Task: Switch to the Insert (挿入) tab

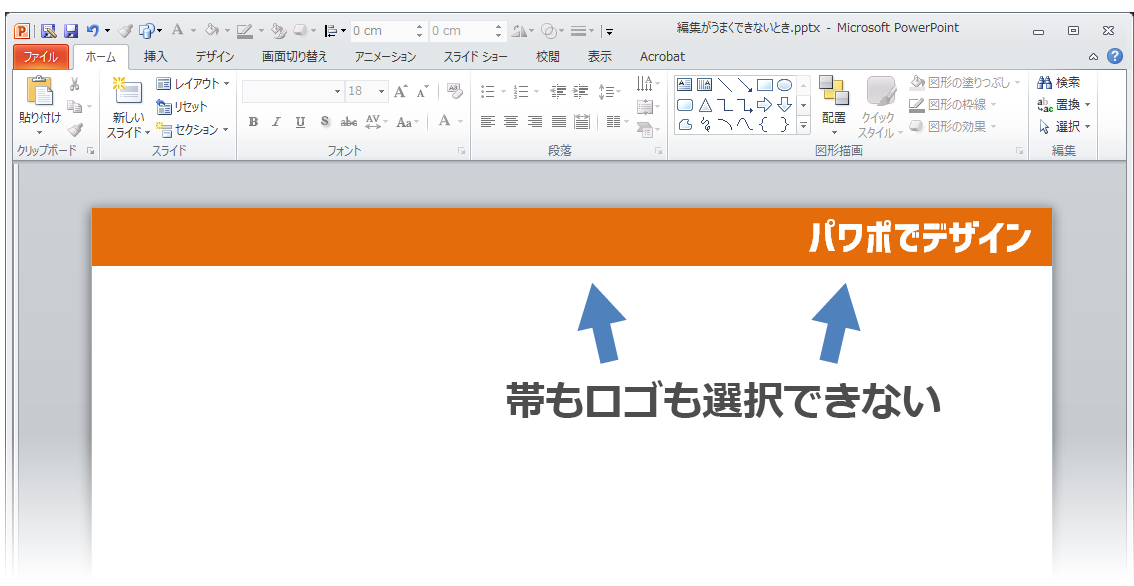Action: (155, 56)
